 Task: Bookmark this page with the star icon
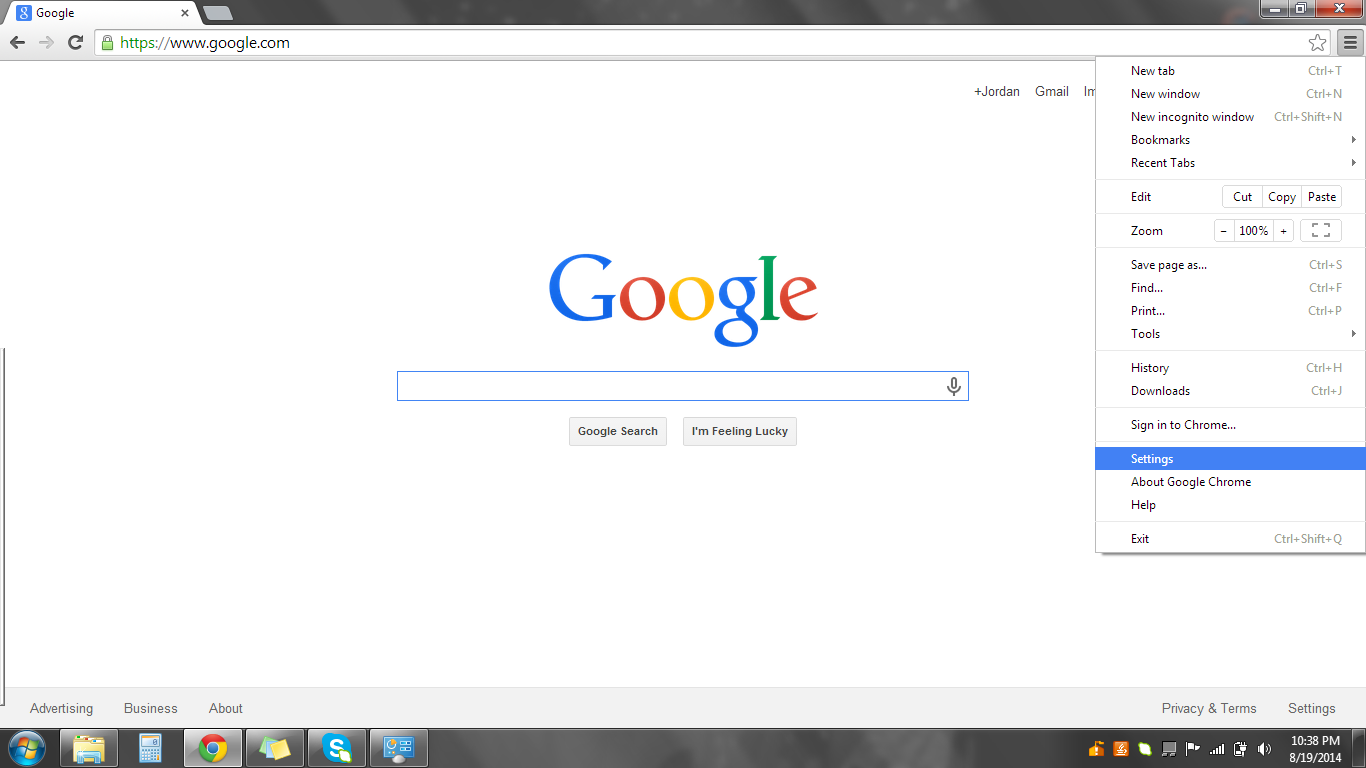pyautogui.click(x=1318, y=43)
